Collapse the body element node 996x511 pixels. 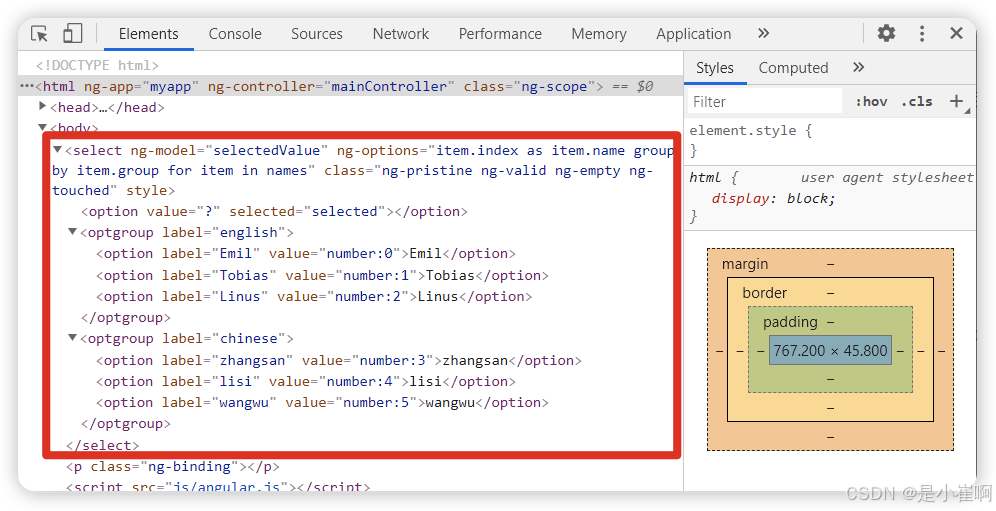click(43, 127)
